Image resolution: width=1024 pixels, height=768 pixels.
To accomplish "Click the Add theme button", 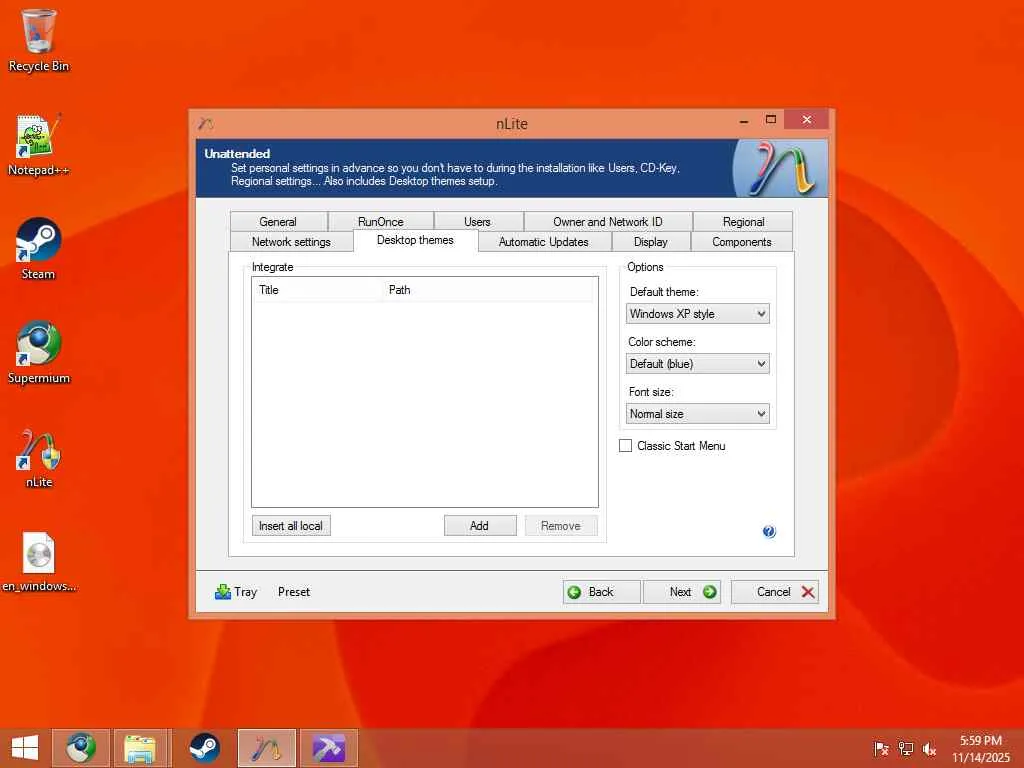I will pyautogui.click(x=480, y=526).
